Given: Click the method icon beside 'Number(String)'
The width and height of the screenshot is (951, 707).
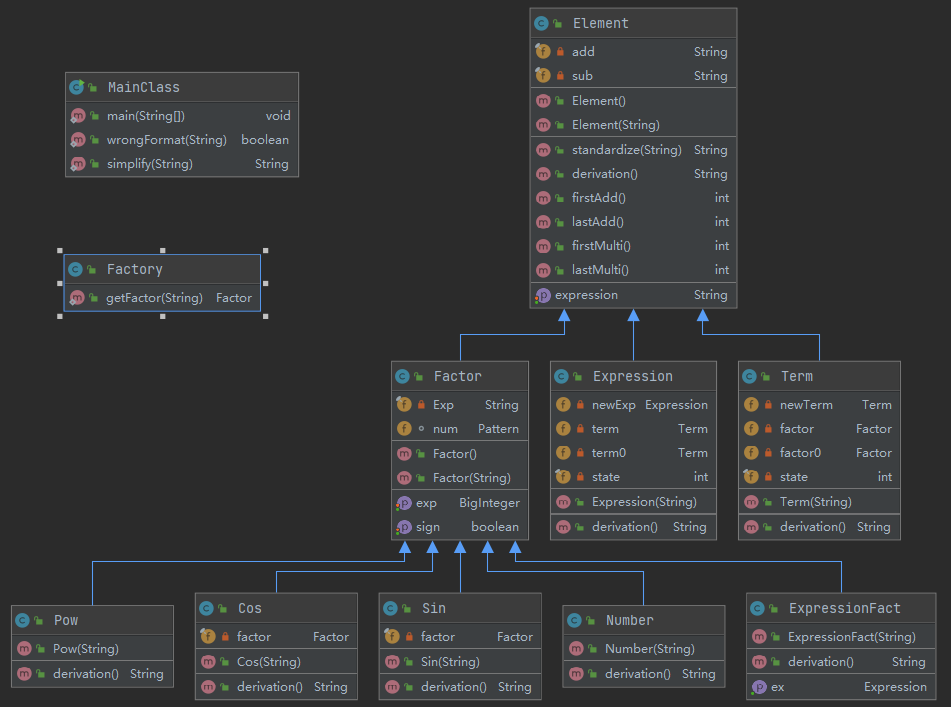Looking at the screenshot, I should click(576, 649).
